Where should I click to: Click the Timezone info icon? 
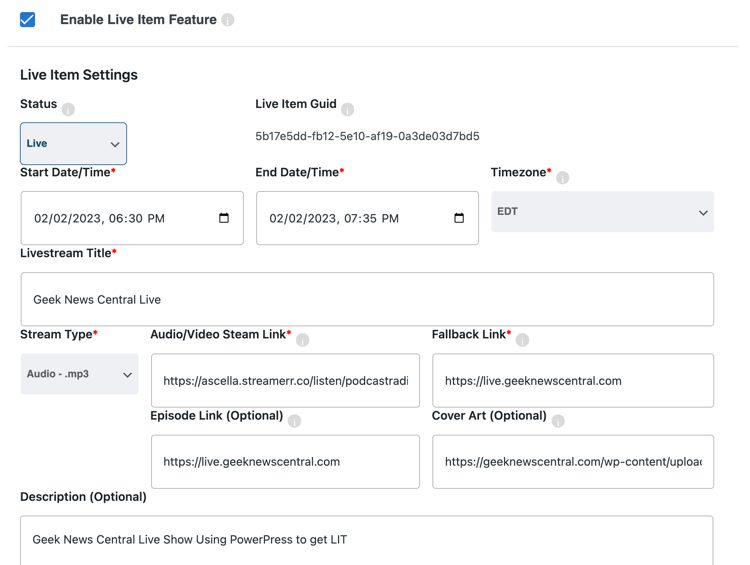pyautogui.click(x=563, y=178)
